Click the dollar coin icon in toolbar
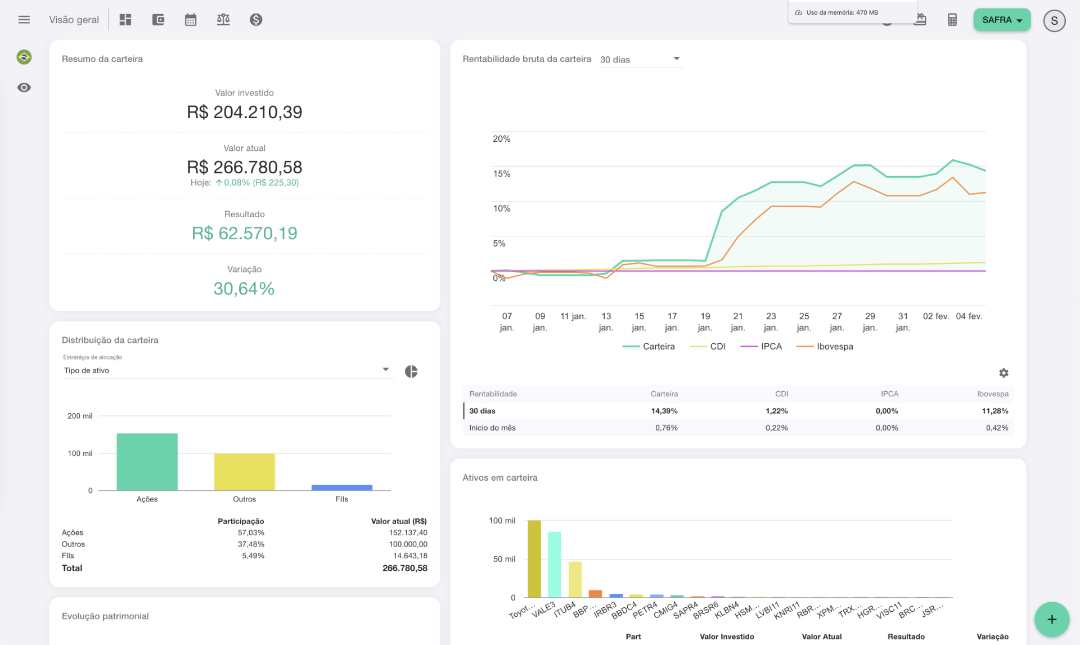Viewport: 1080px width, 645px height. pyautogui.click(x=256, y=20)
